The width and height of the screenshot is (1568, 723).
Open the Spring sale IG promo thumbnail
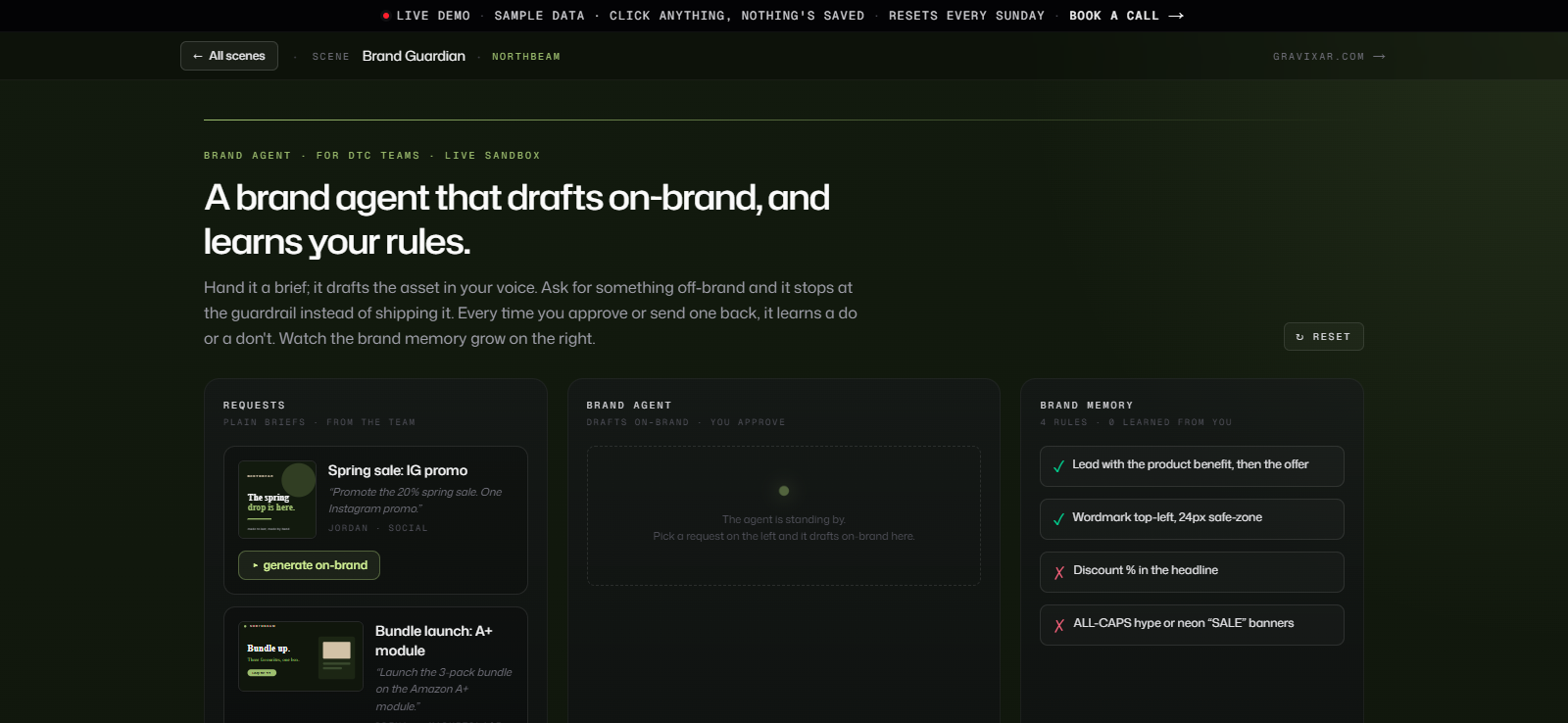[277, 500]
